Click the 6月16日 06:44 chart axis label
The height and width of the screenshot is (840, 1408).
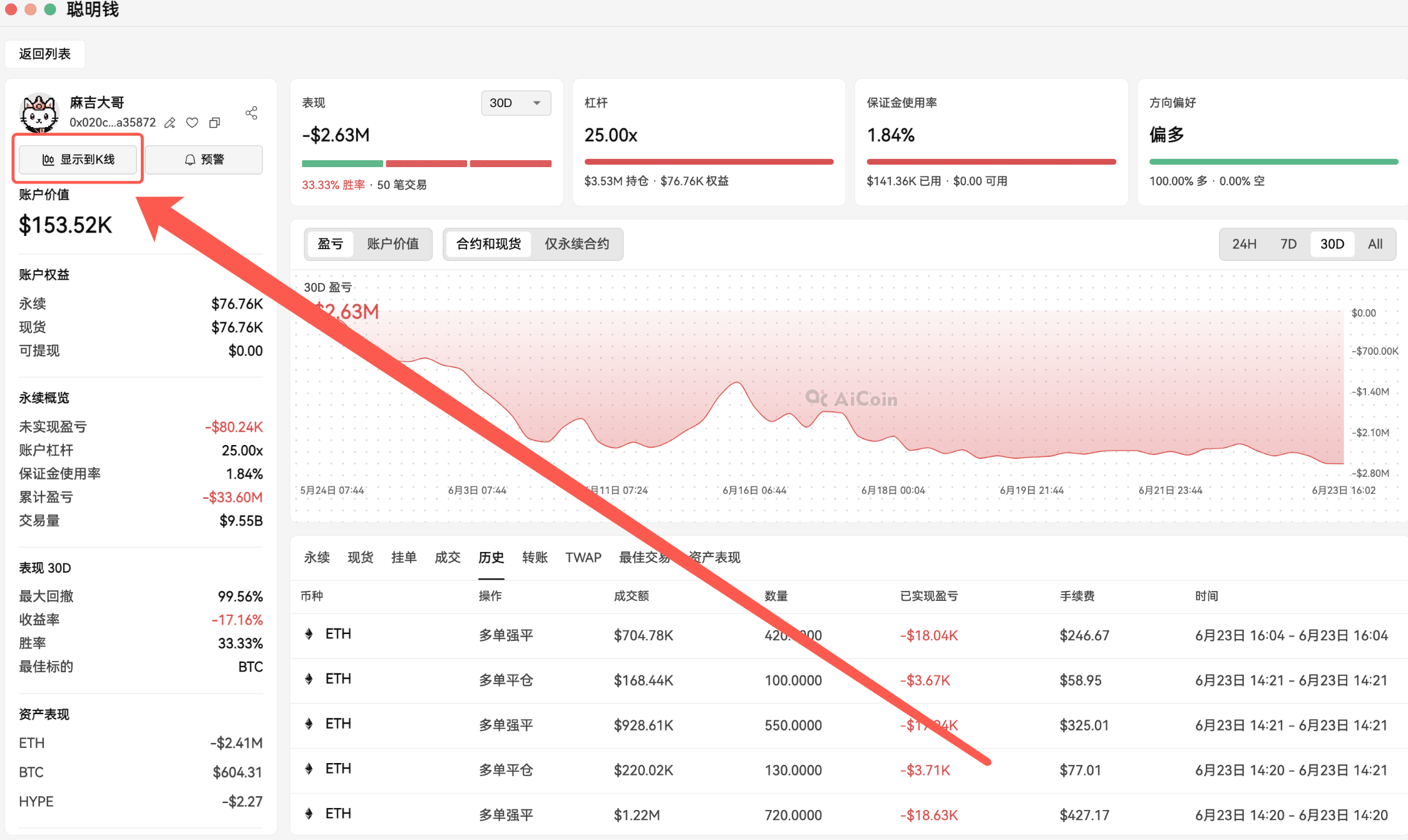pos(754,490)
